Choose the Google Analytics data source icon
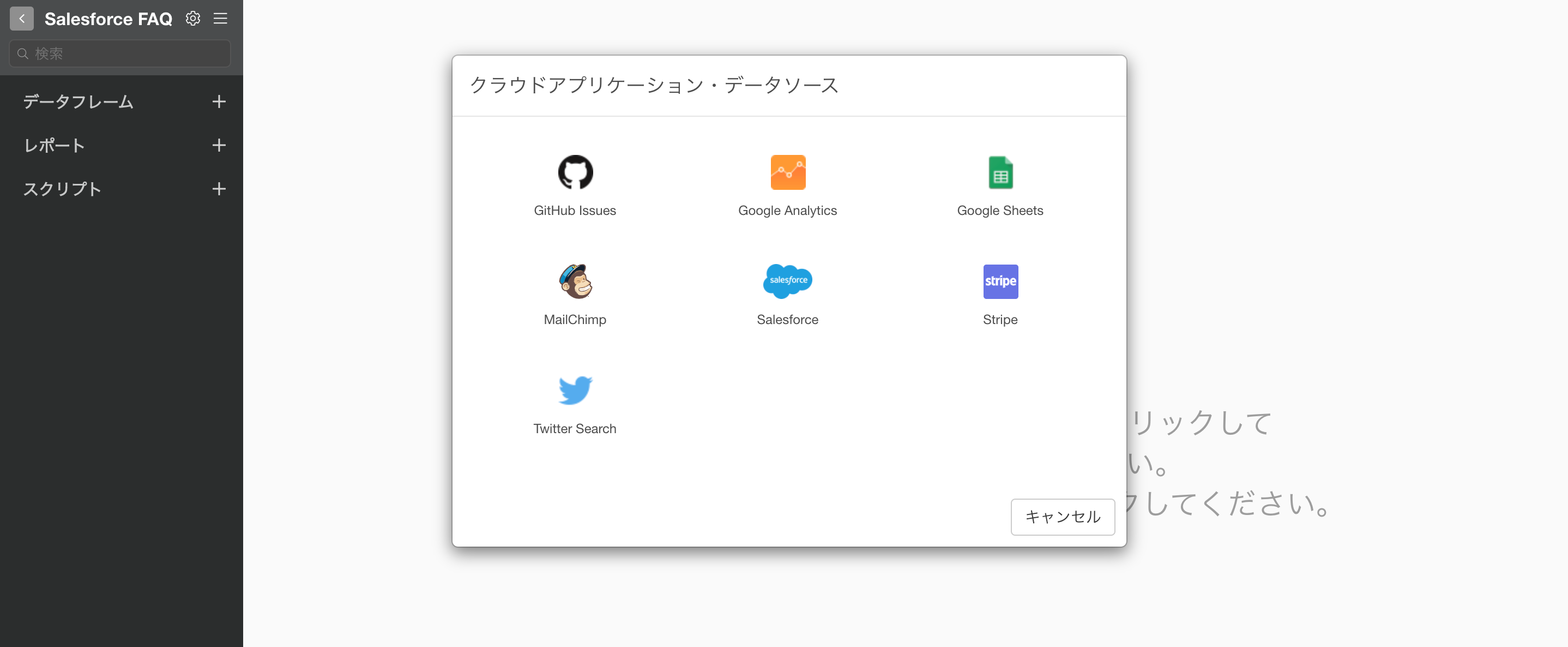The width and height of the screenshot is (1568, 647). tap(788, 172)
